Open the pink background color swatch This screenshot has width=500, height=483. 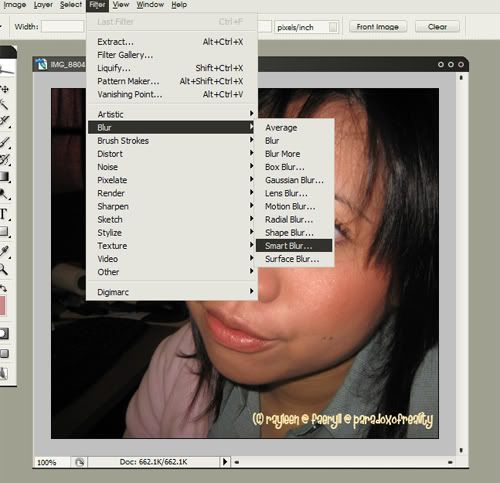pos(3,306)
